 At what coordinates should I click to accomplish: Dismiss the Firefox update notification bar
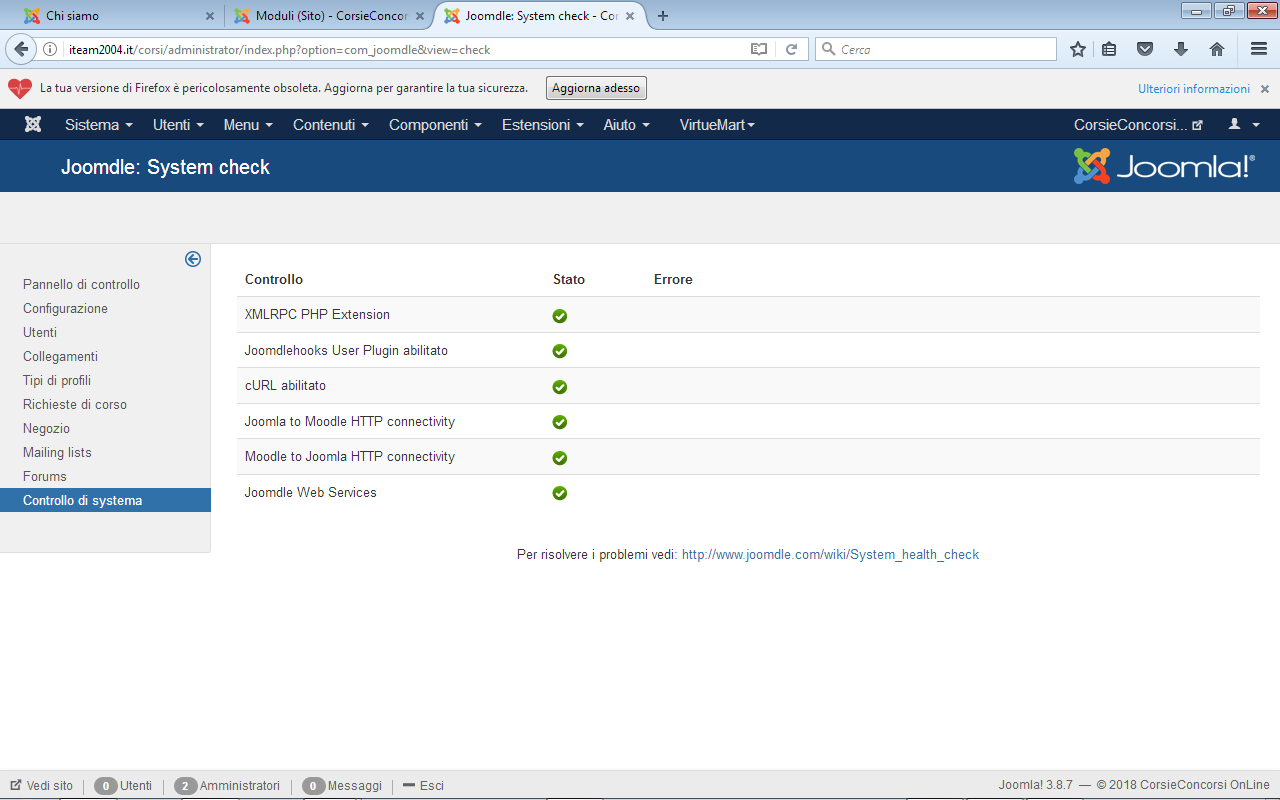pyautogui.click(x=1265, y=89)
